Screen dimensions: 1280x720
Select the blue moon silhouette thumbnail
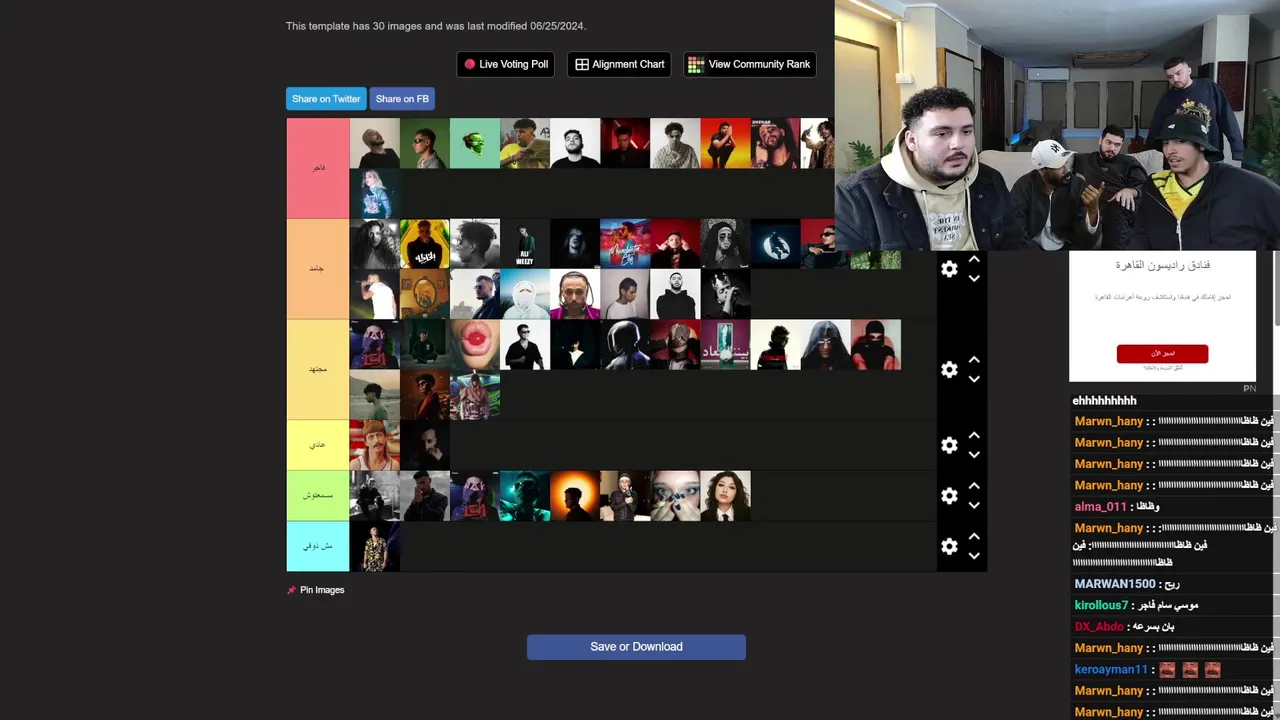point(775,244)
